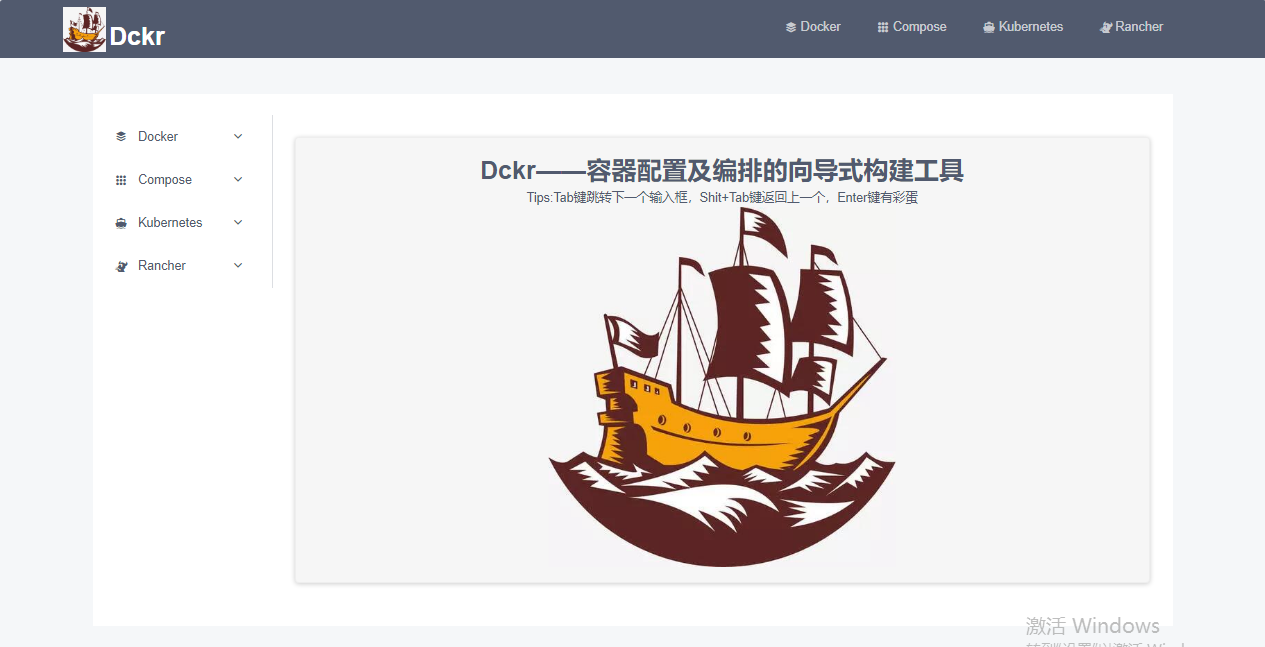Open Docker in the top navigation bar
This screenshot has height=647, width=1265.
pyautogui.click(x=813, y=27)
